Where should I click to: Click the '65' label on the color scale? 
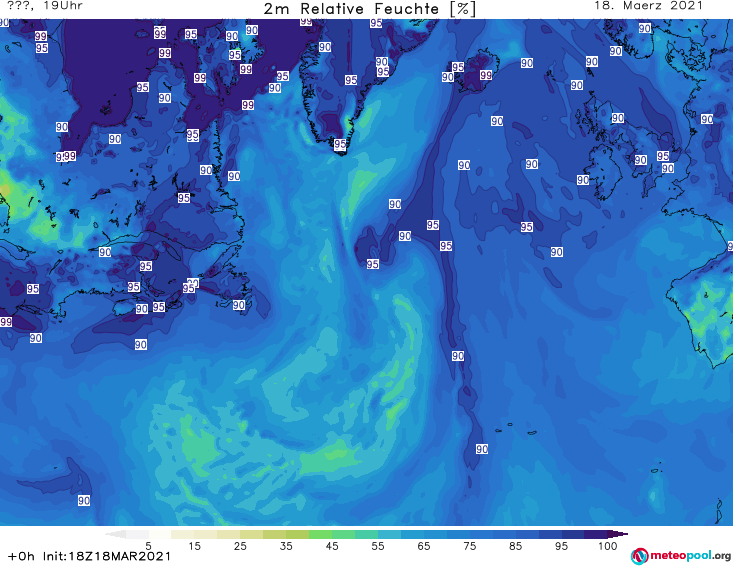[424, 546]
